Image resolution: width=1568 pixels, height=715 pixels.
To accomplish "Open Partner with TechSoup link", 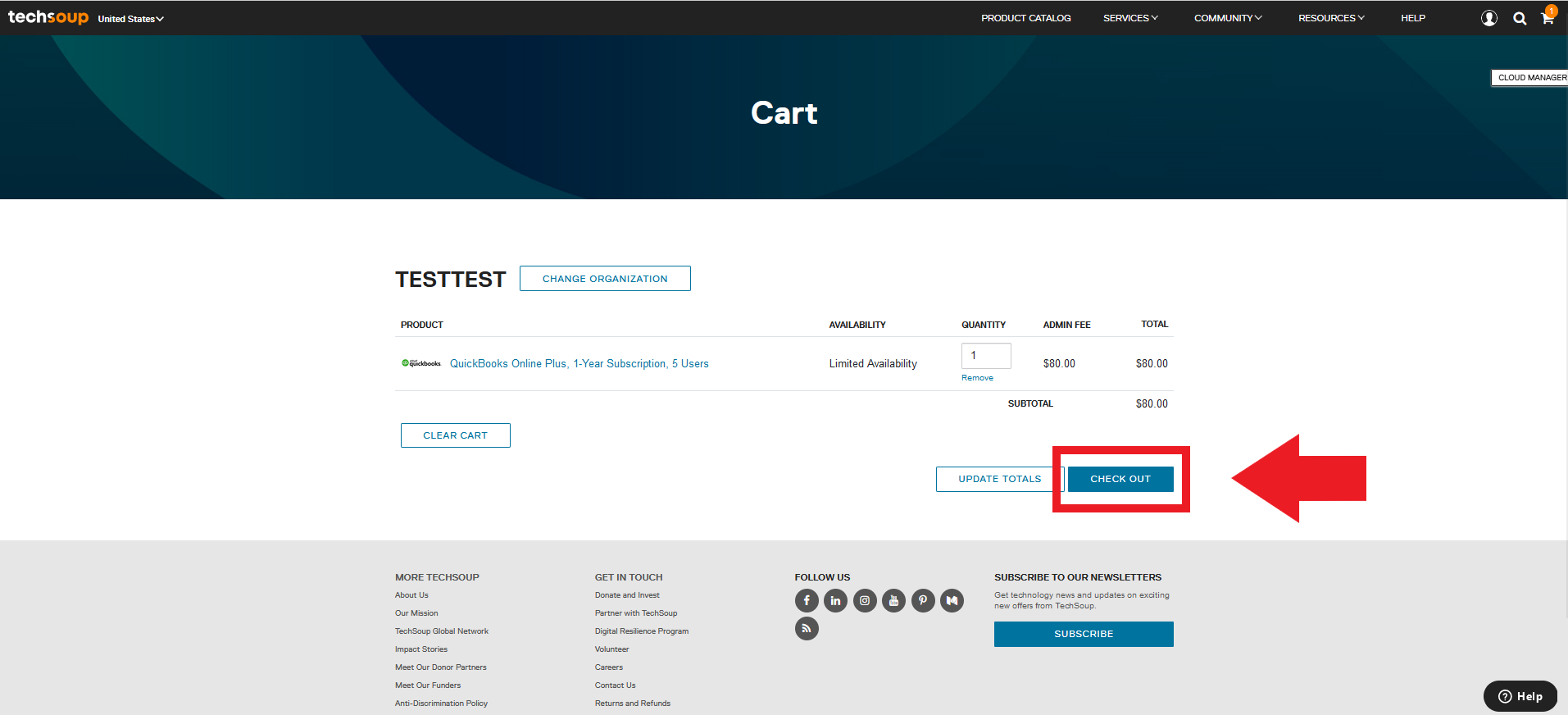I will point(636,613).
